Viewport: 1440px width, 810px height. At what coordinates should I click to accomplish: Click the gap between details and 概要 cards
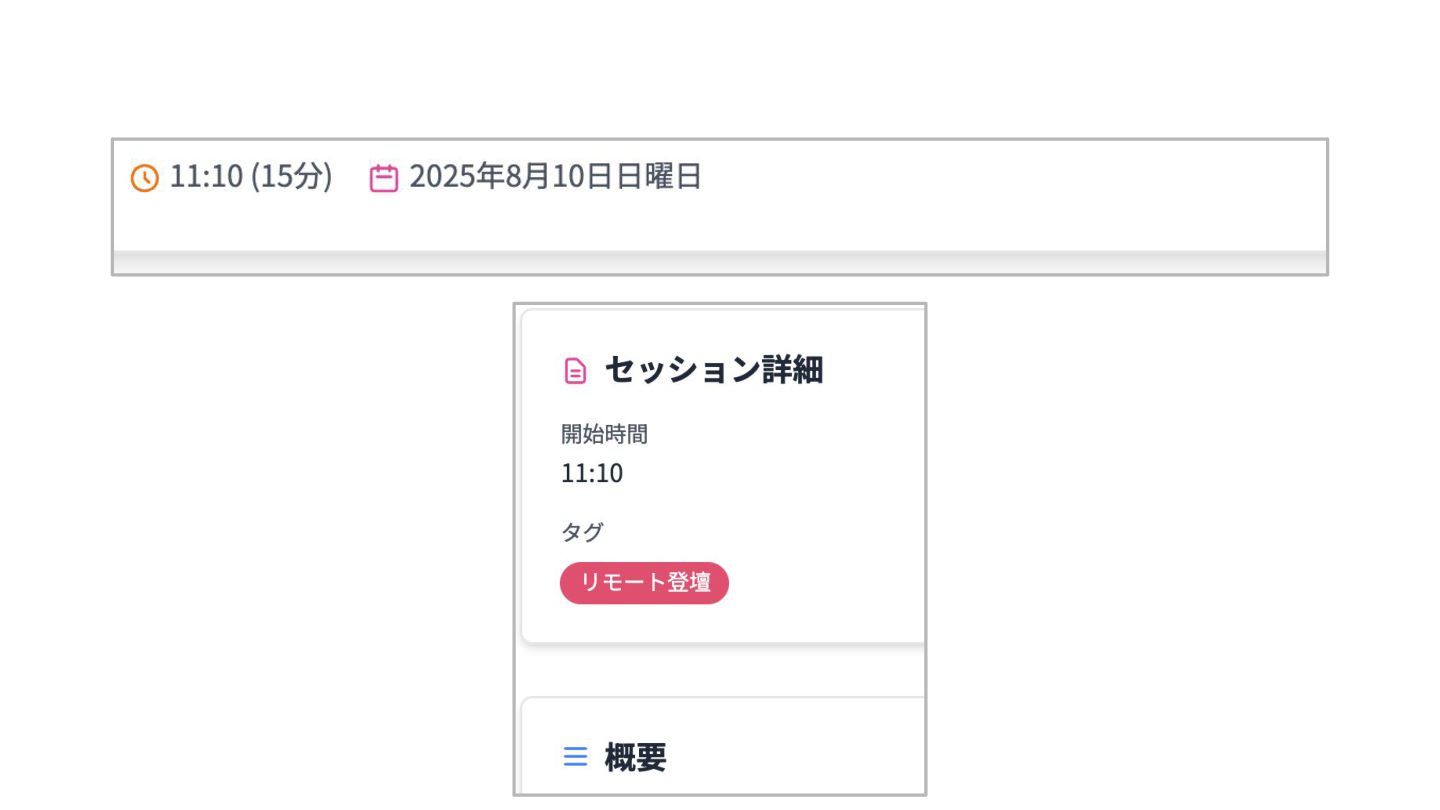pos(720,670)
